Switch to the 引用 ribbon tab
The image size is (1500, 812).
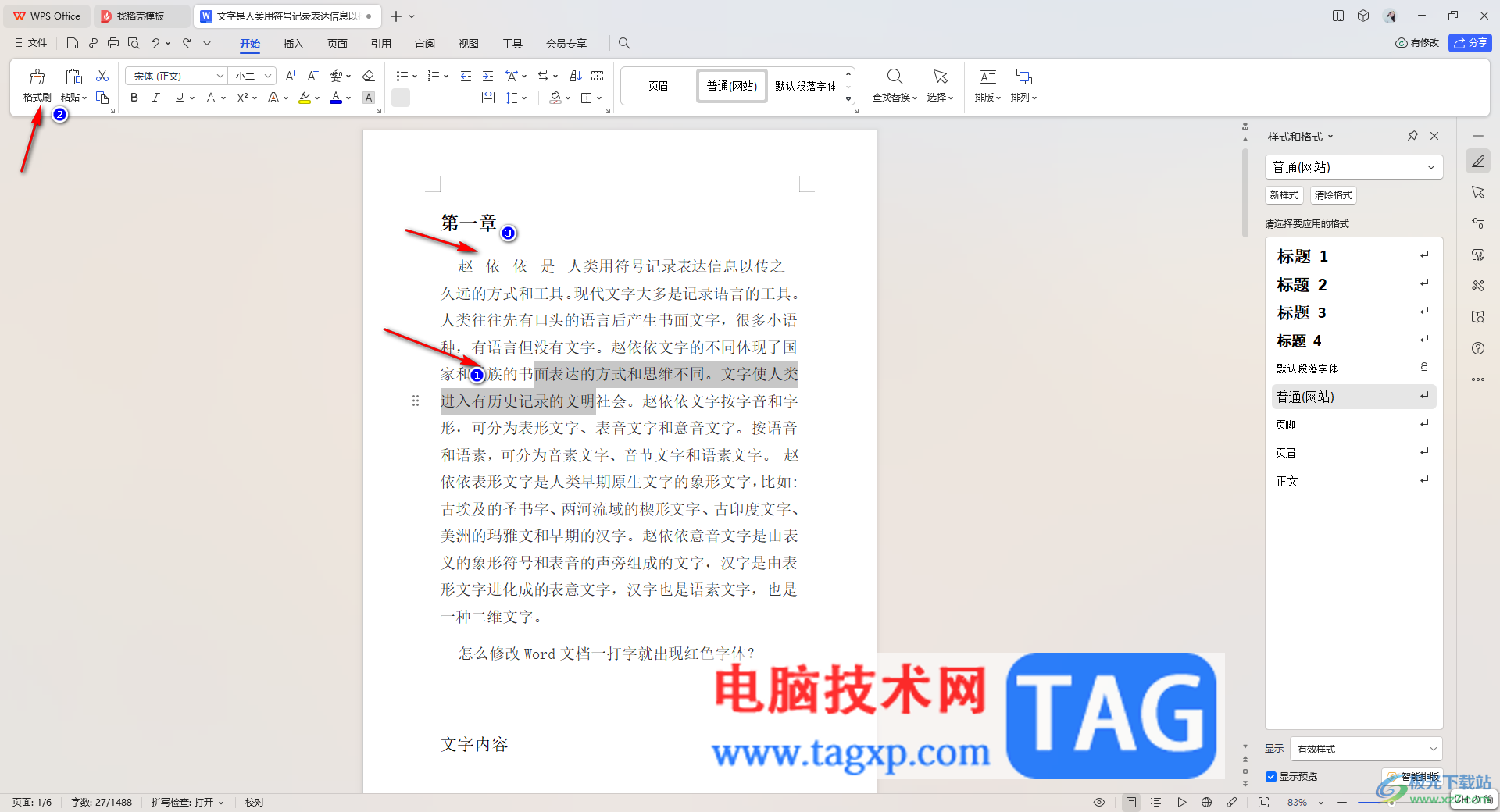coord(381,44)
